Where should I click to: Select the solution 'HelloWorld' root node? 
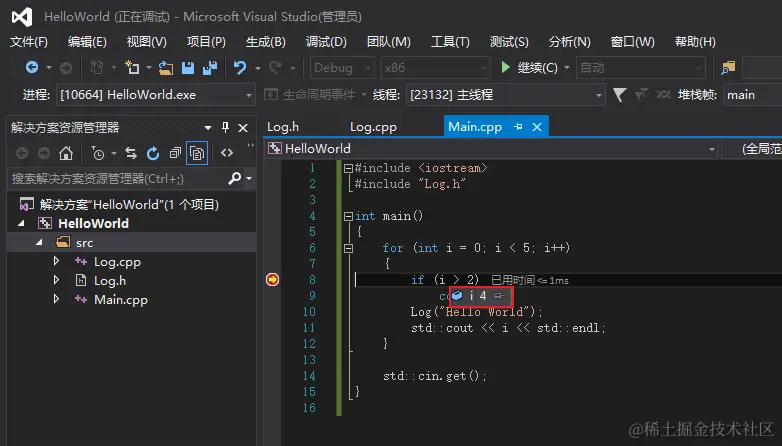point(129,205)
